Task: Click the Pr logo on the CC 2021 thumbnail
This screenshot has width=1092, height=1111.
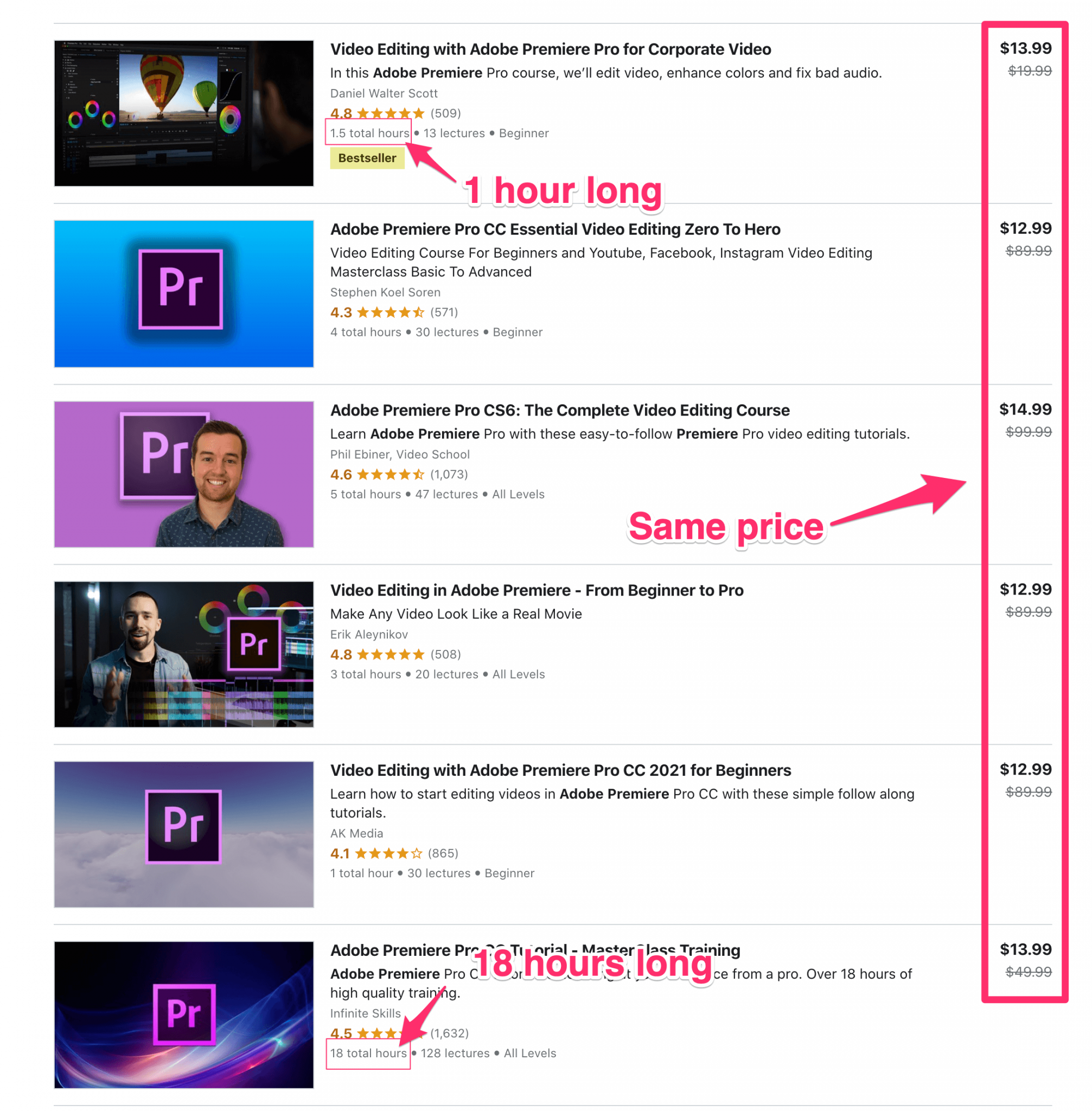Action: click(183, 826)
